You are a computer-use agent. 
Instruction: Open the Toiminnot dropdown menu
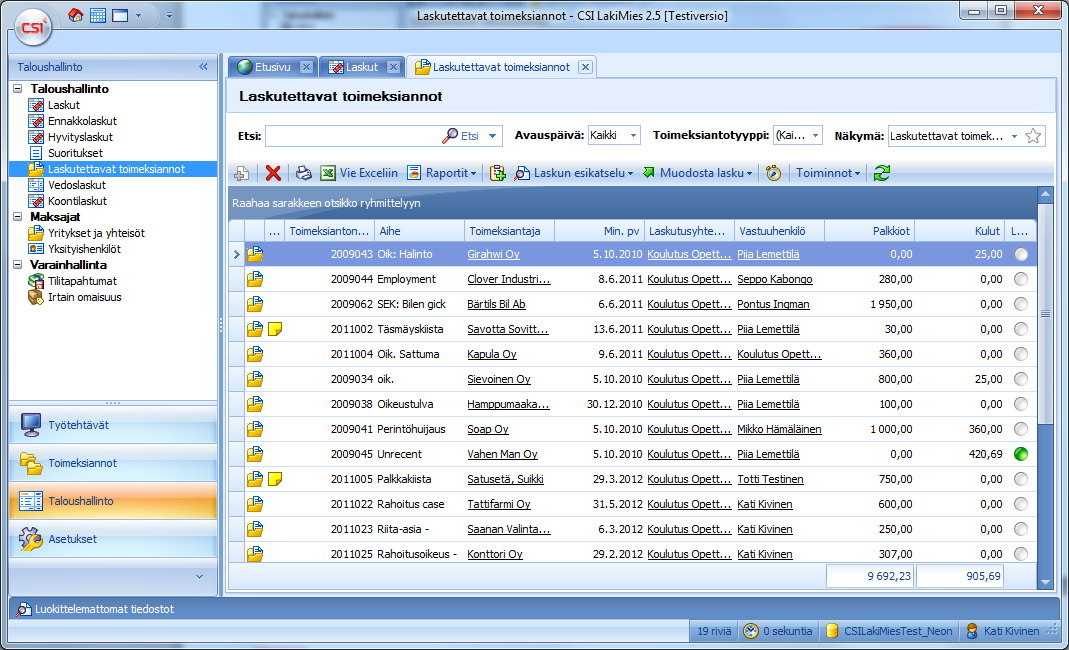pyautogui.click(x=828, y=173)
